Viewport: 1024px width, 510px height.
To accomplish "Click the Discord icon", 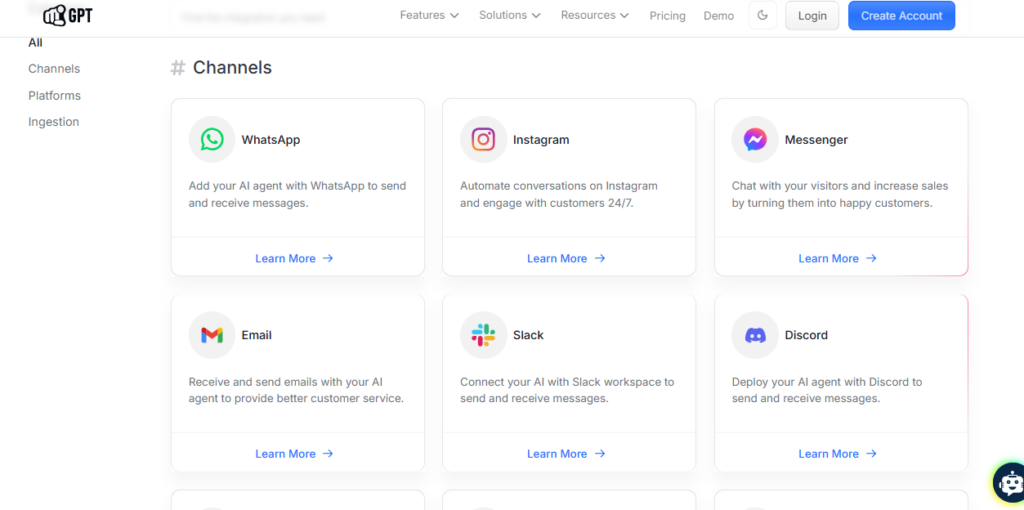I will coord(754,335).
